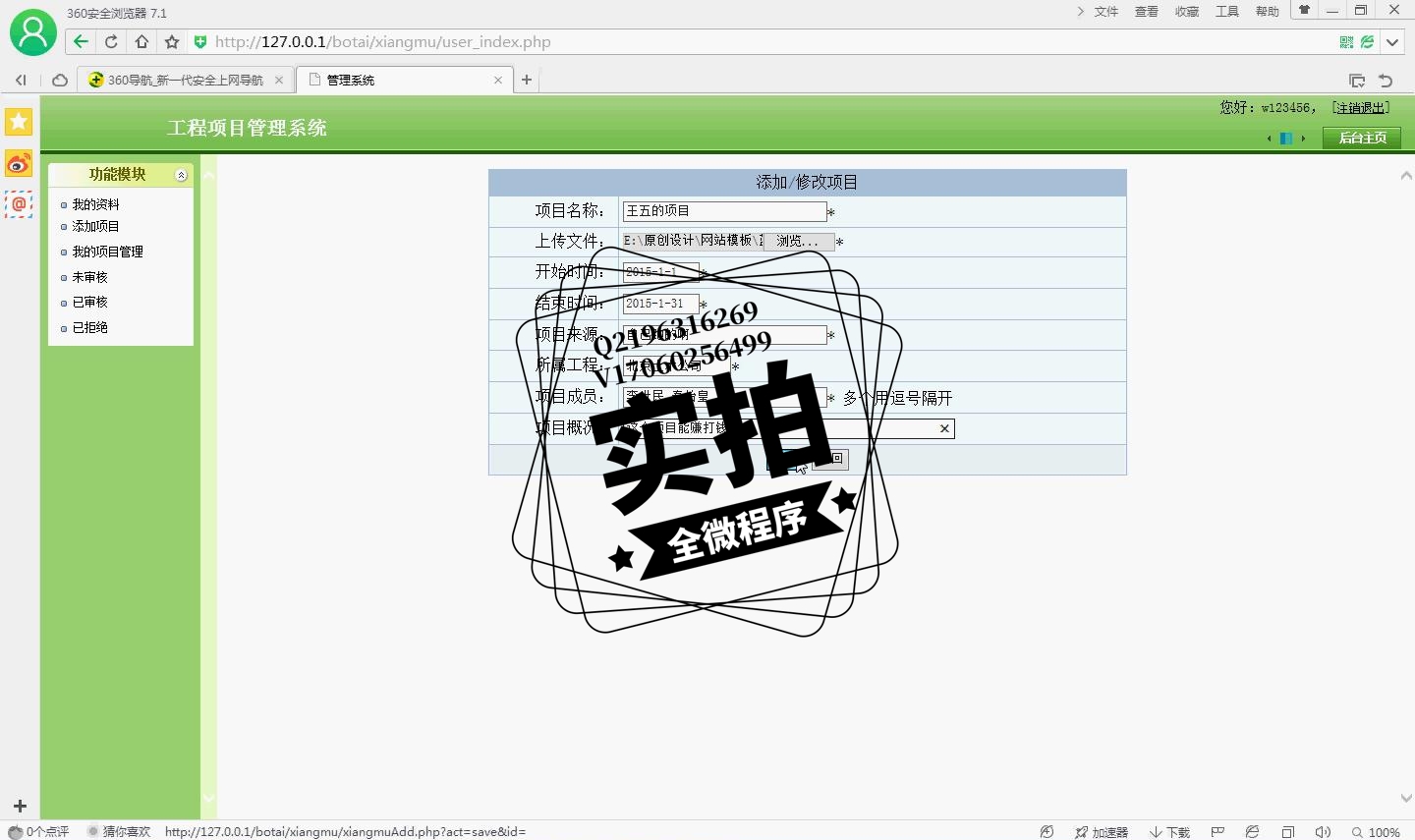Open 已拒绝 list in sidebar

point(89,327)
